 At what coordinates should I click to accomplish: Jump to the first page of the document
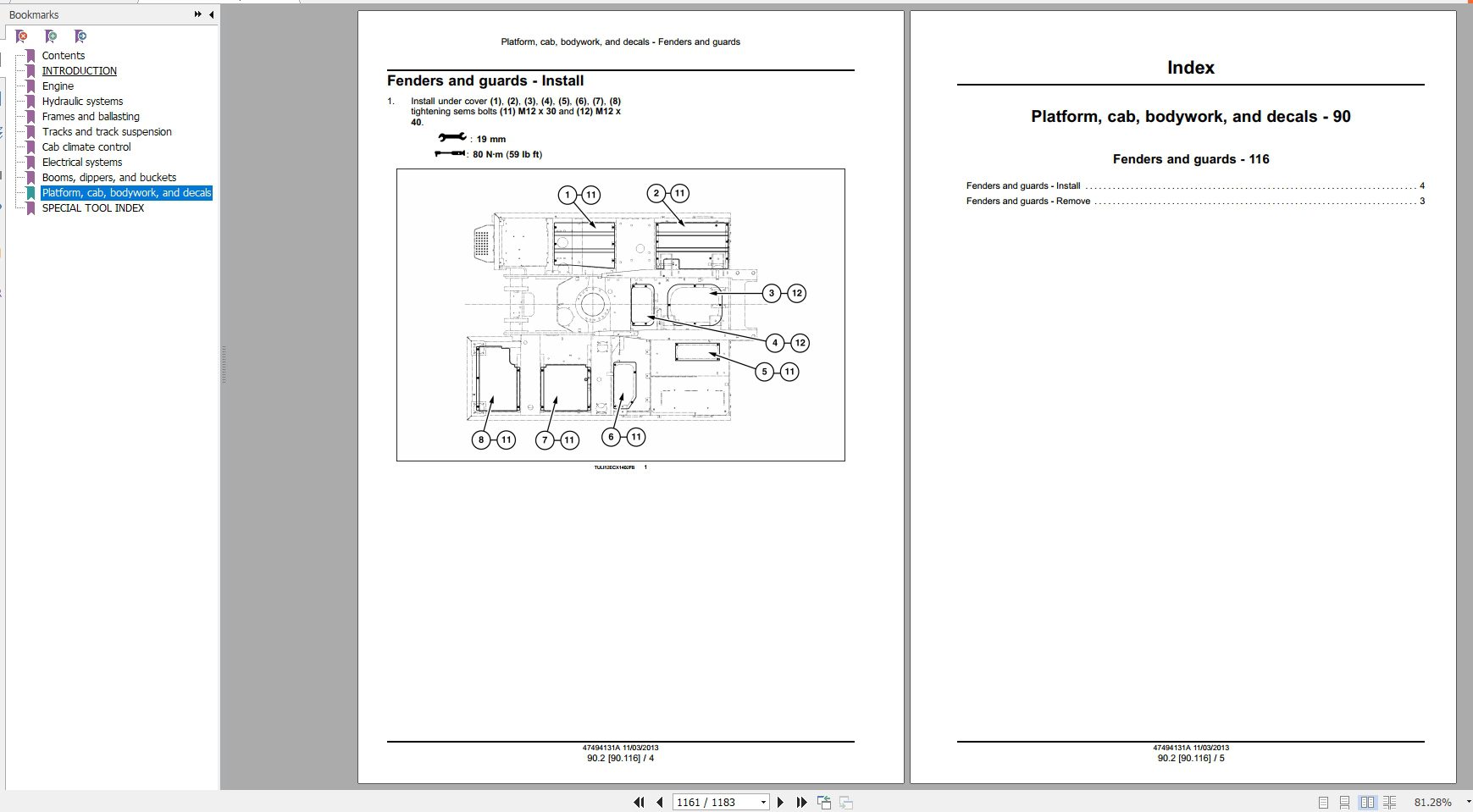640,802
